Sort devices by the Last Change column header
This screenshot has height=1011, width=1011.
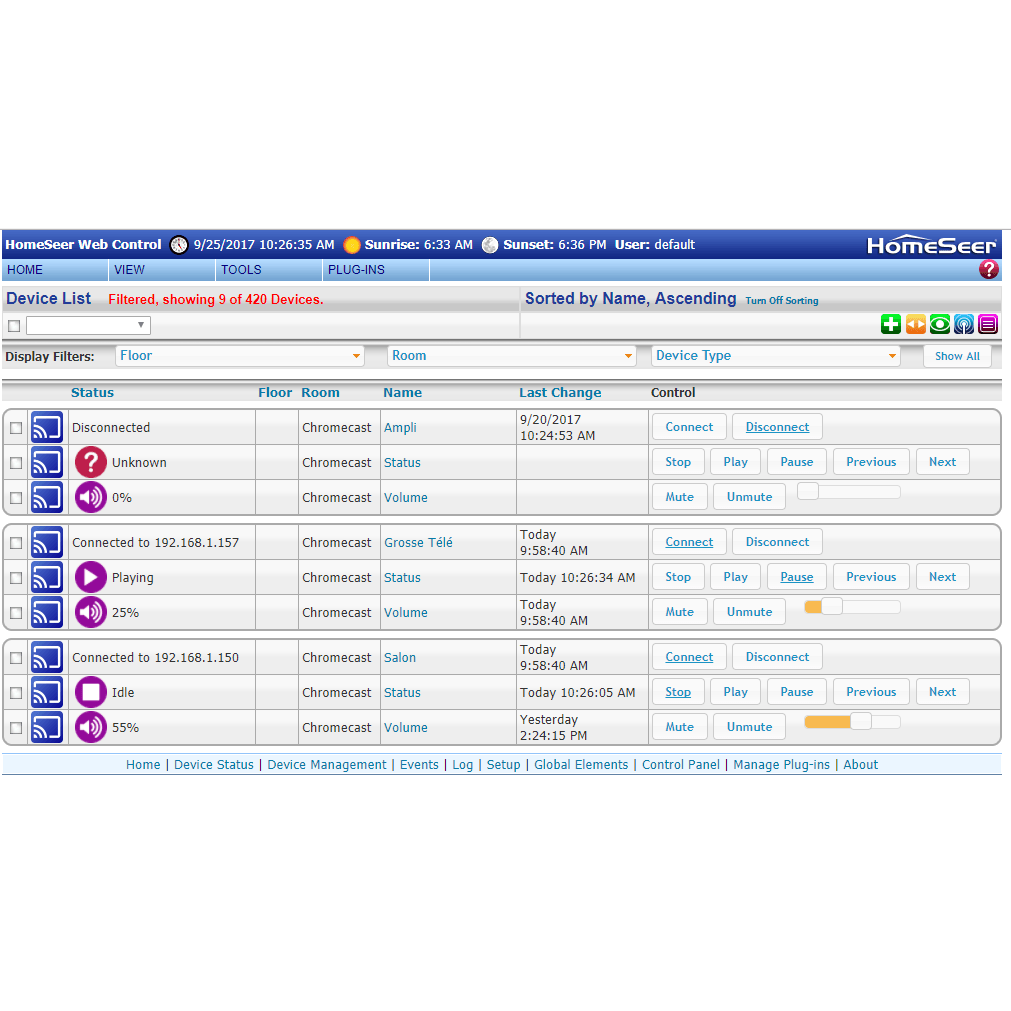560,393
